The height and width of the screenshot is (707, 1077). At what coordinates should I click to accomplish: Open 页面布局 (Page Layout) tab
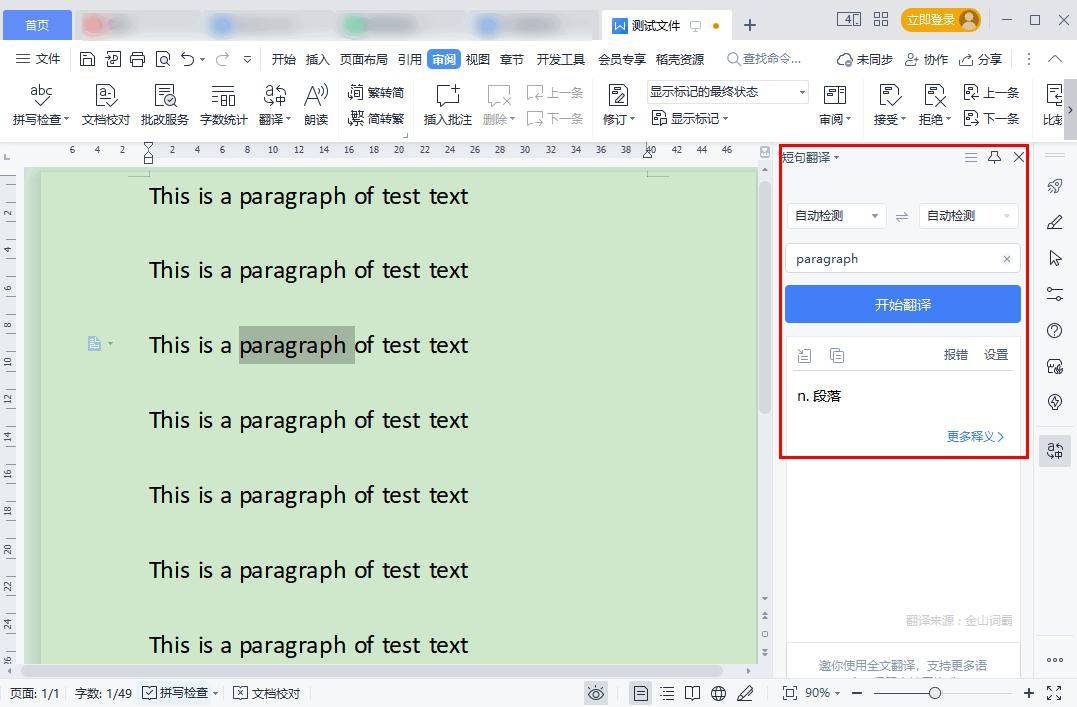[x=363, y=60]
